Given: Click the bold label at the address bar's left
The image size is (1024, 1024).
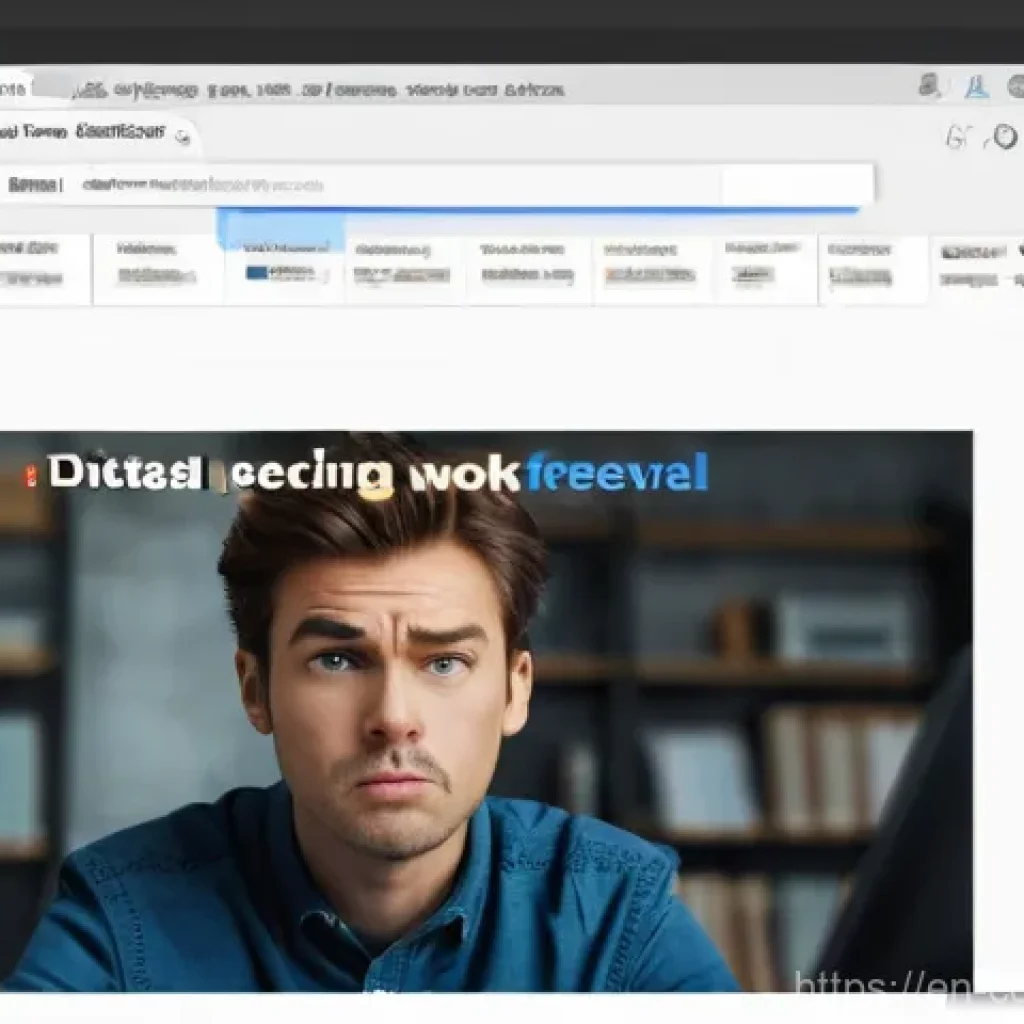Looking at the screenshot, I should tap(33, 185).
